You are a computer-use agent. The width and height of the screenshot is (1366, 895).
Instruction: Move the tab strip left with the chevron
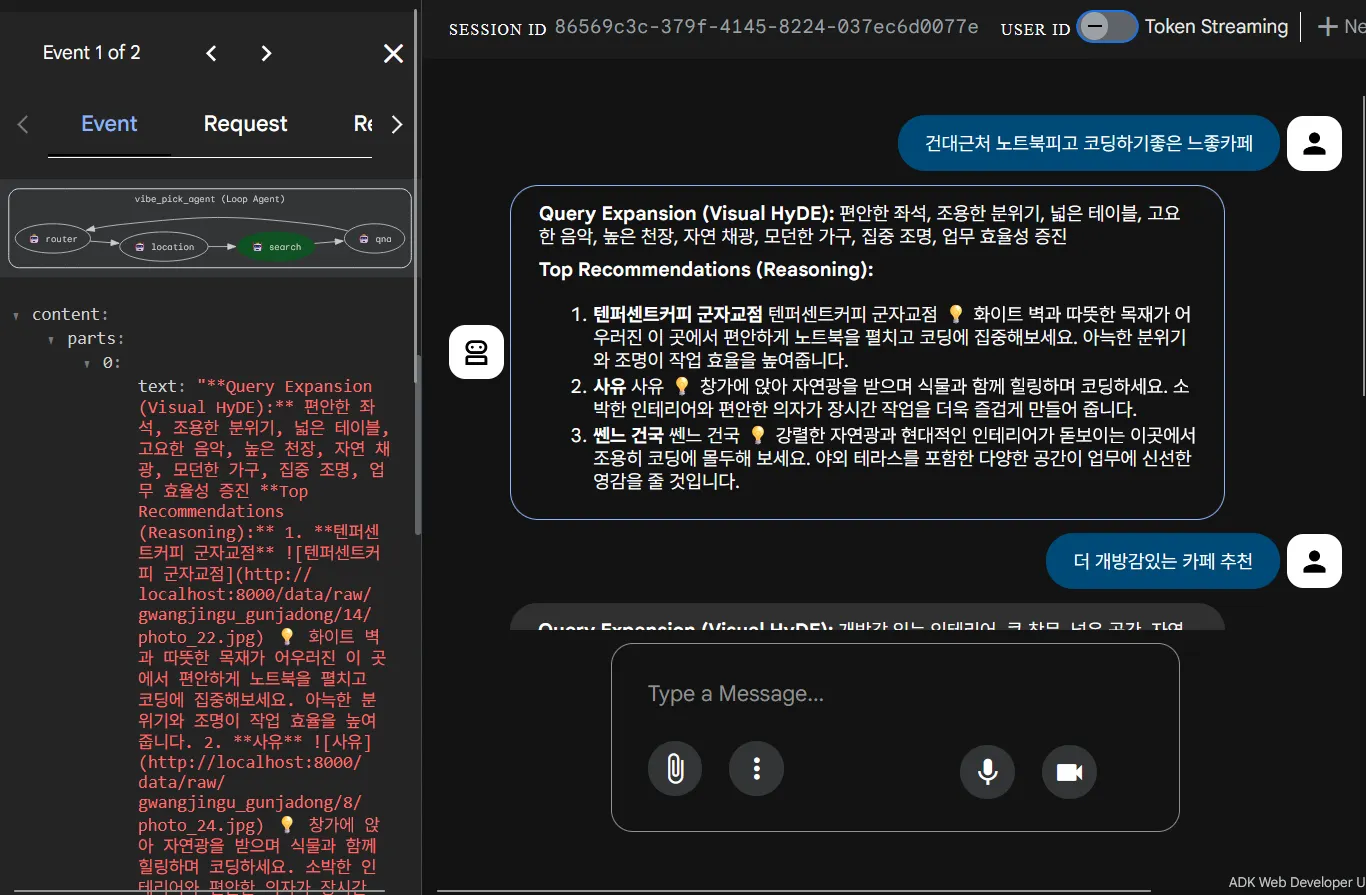click(x=23, y=124)
